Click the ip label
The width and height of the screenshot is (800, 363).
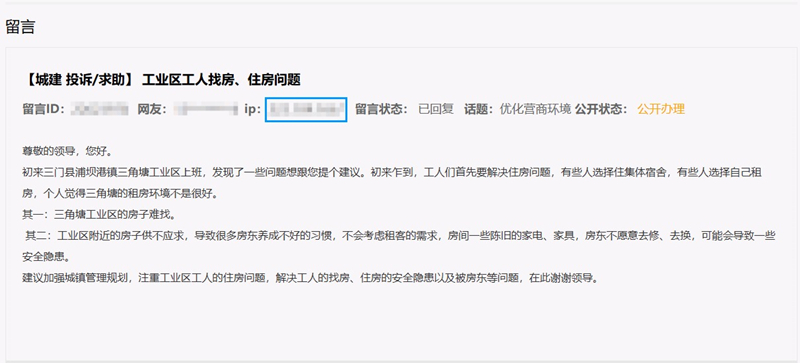(x=252, y=109)
